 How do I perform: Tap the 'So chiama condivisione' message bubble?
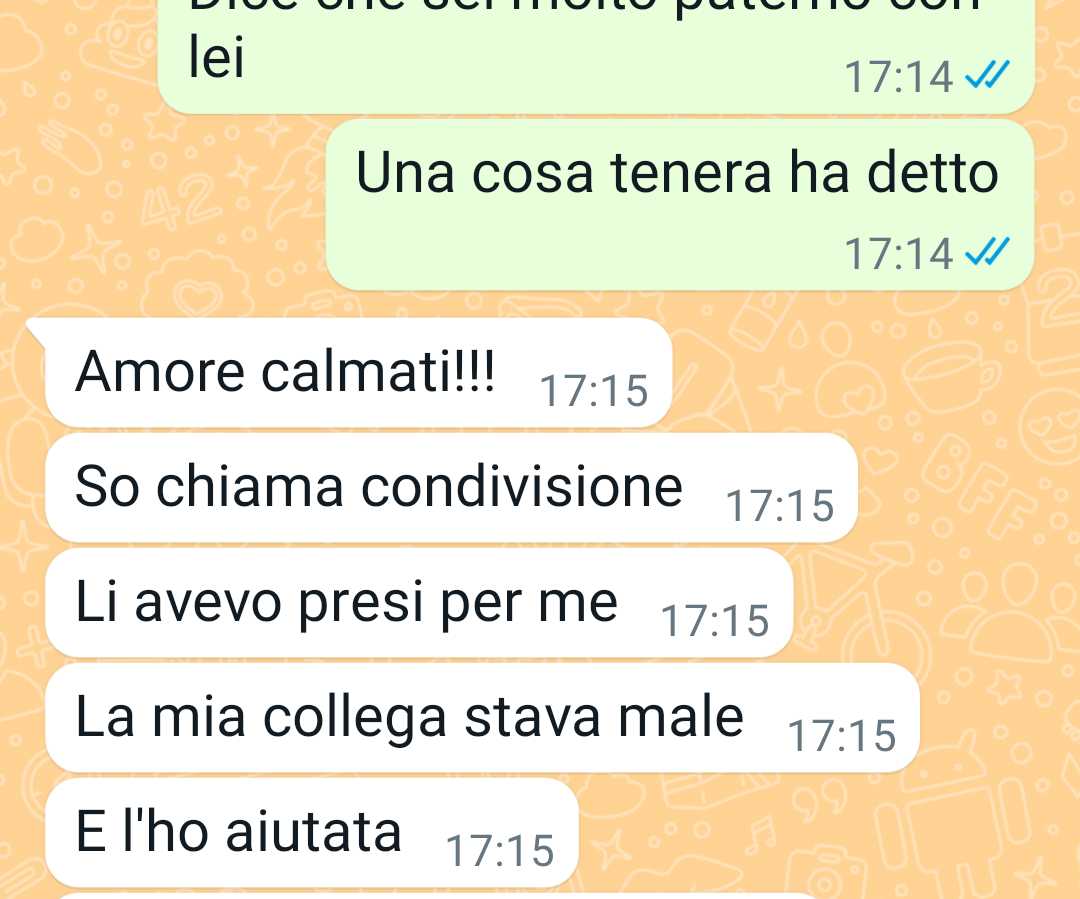[x=451, y=488]
